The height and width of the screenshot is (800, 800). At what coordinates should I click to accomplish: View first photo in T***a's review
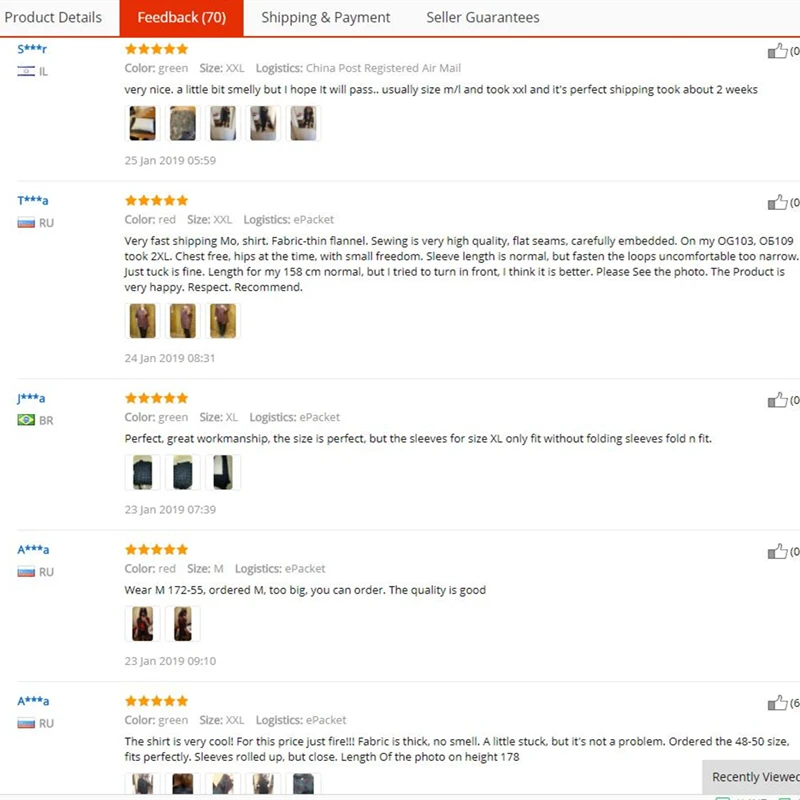point(142,321)
